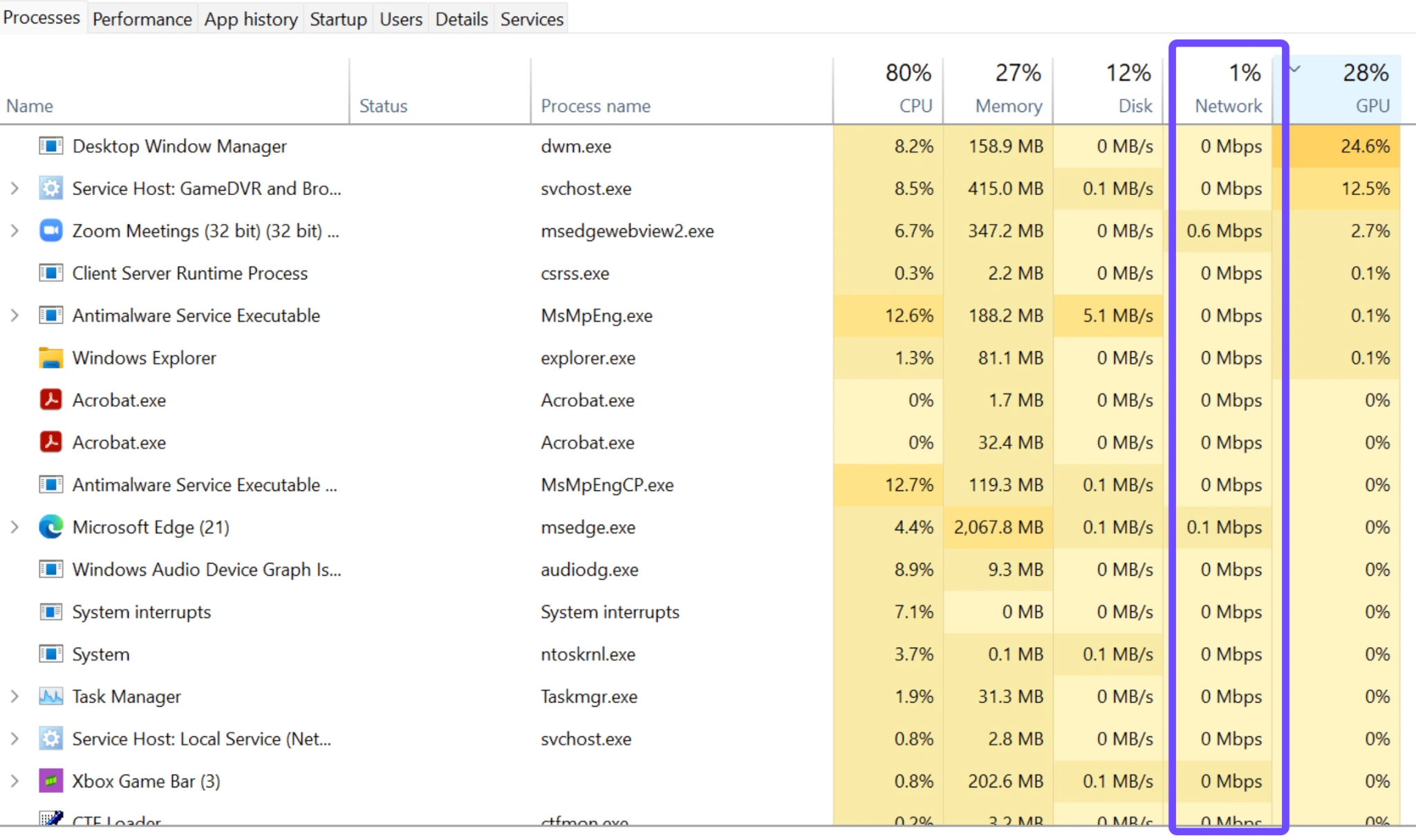
Task: Click the icon of the ntoskrnl.exe System row
Action: (x=50, y=654)
